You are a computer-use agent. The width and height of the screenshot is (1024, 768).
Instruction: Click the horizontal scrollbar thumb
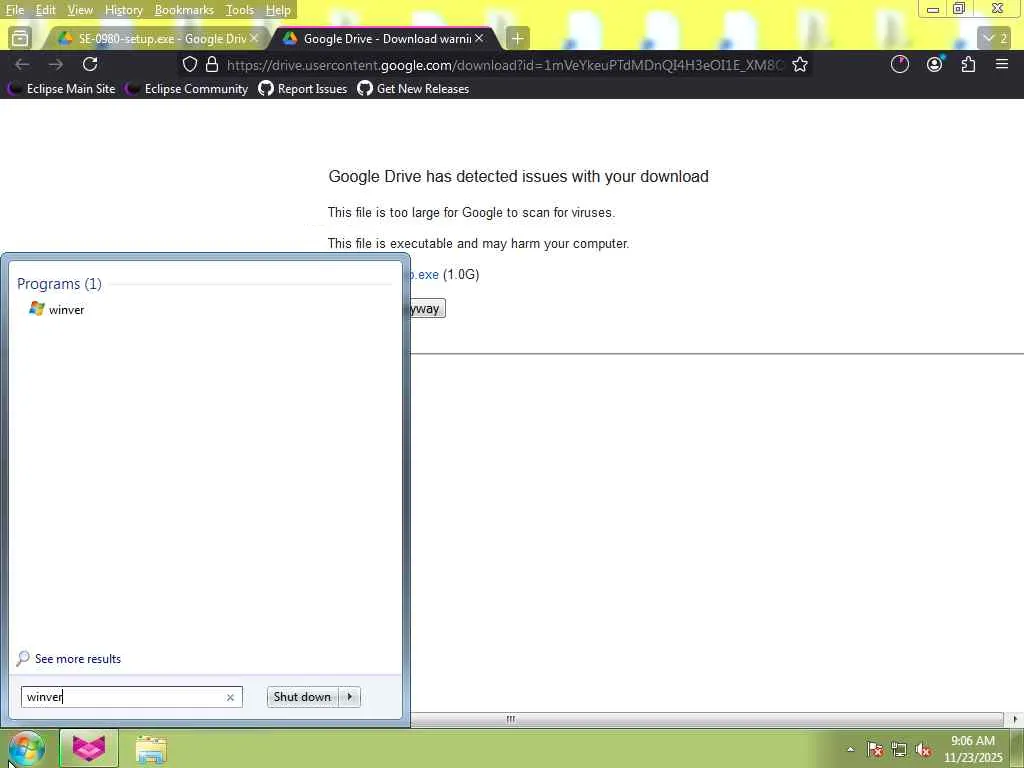point(707,719)
